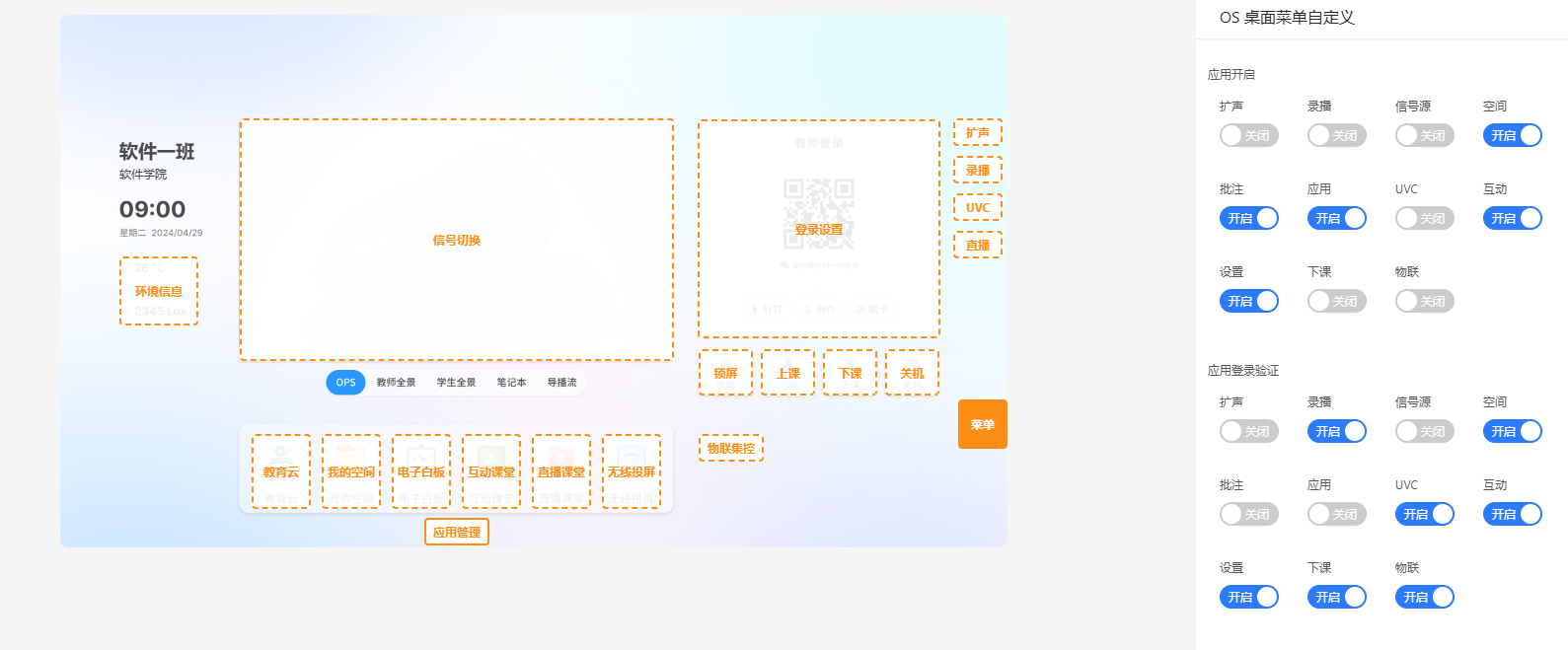
Task: Click the 教育云 app tile
Action: (x=281, y=471)
